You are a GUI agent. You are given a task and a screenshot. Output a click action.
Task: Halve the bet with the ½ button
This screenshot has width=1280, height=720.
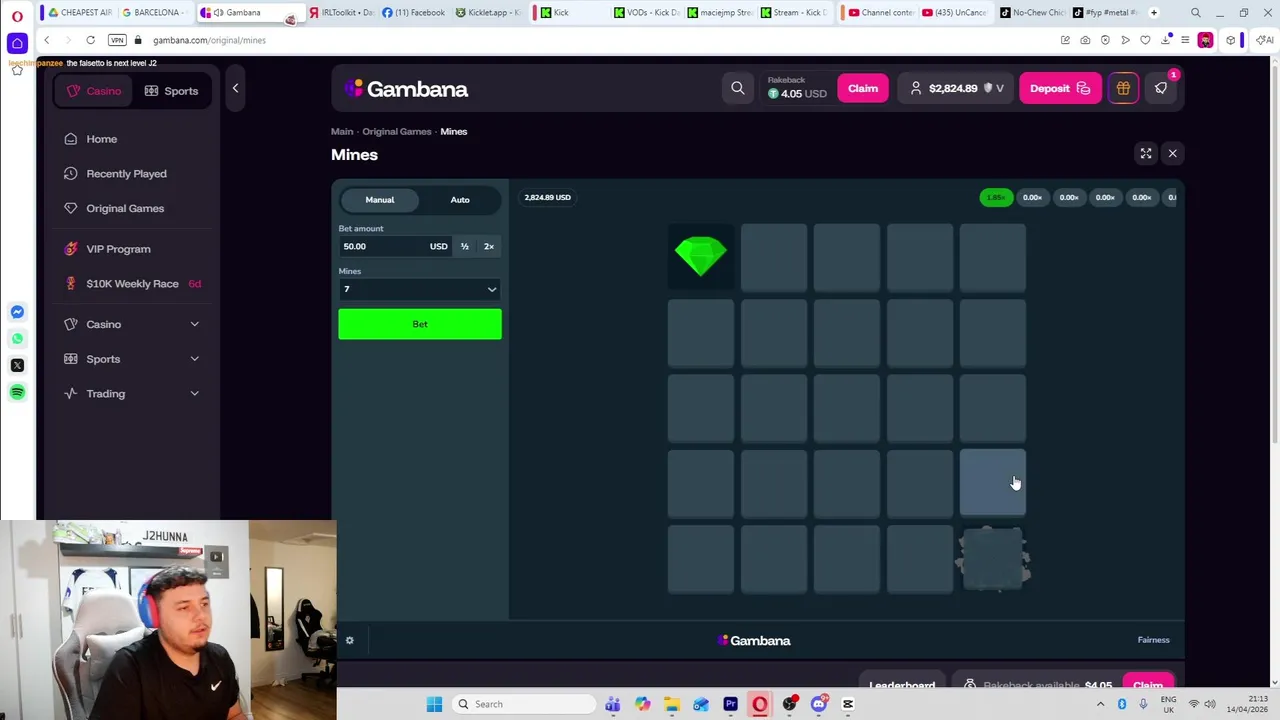[x=464, y=246]
